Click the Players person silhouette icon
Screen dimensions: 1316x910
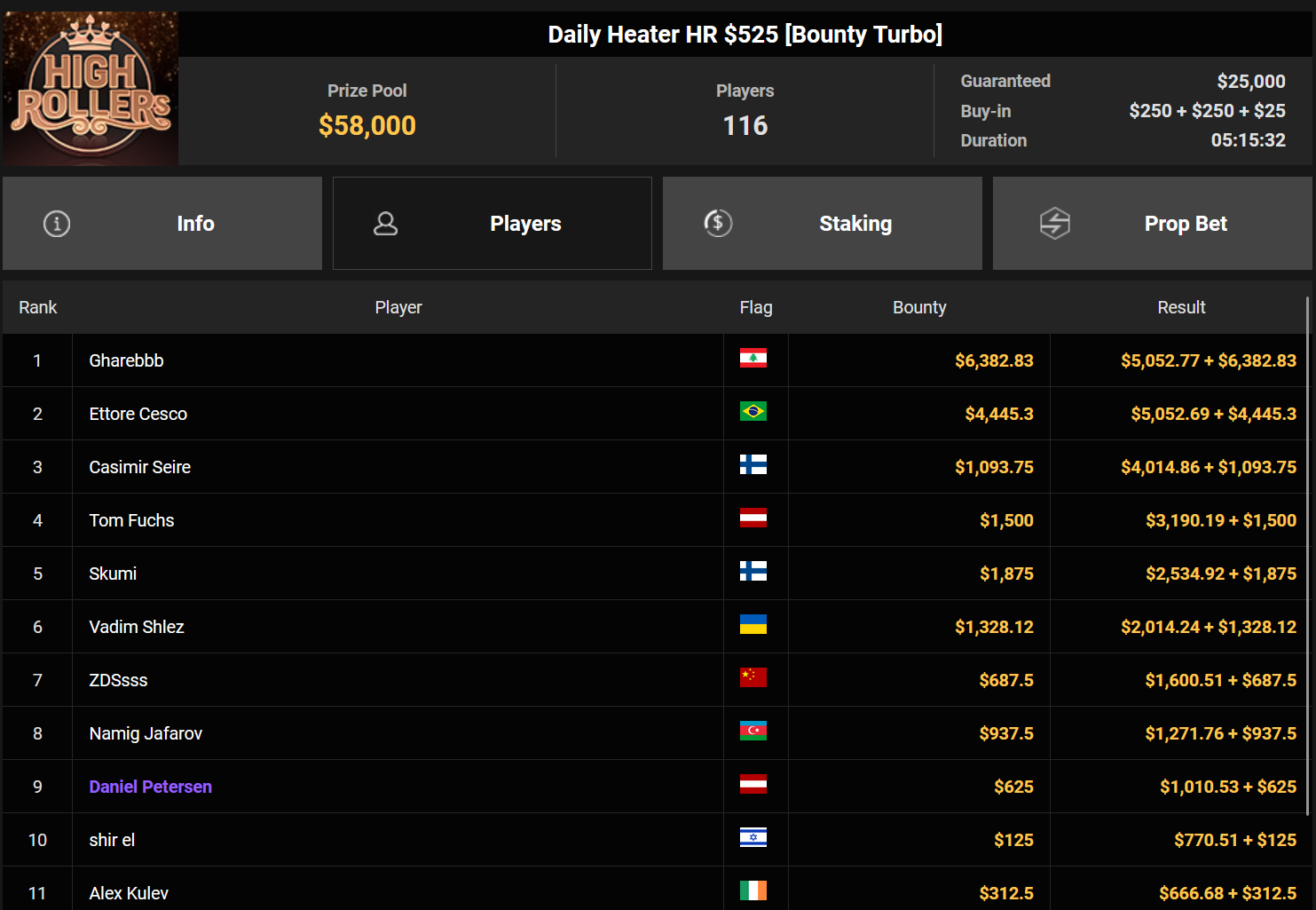tap(385, 224)
